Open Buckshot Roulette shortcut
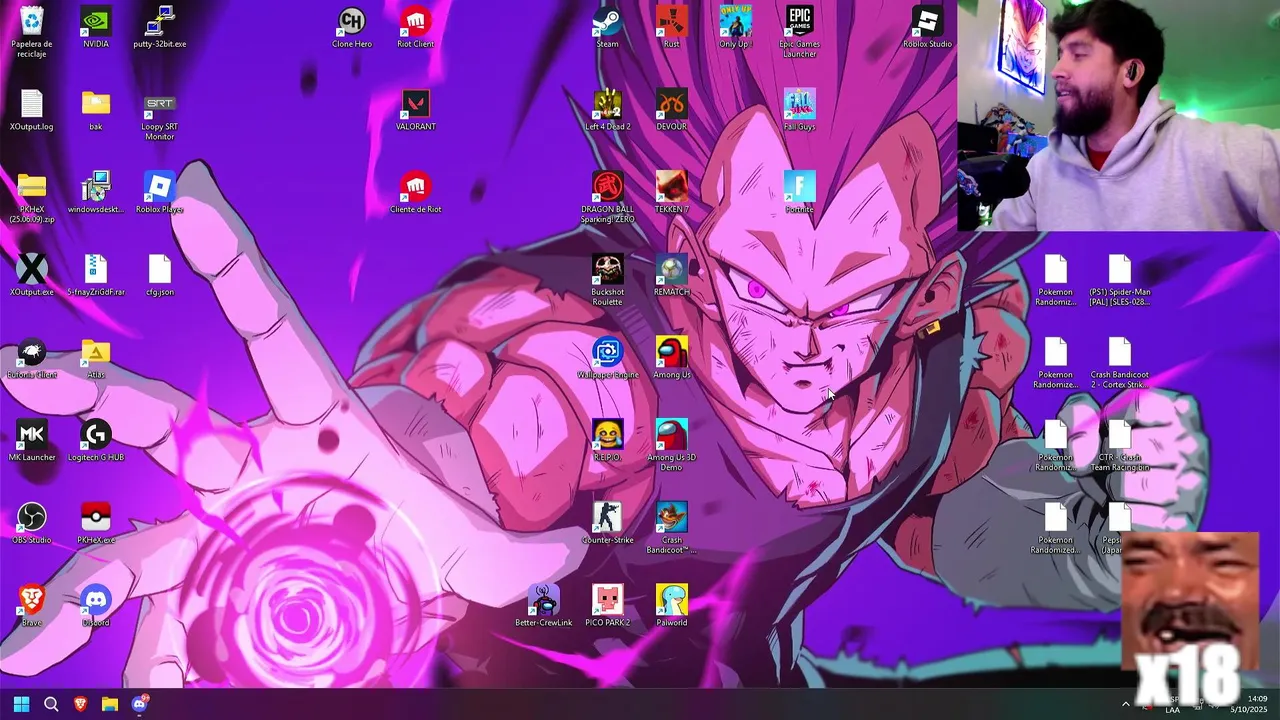This screenshot has width=1280, height=720. point(608,281)
